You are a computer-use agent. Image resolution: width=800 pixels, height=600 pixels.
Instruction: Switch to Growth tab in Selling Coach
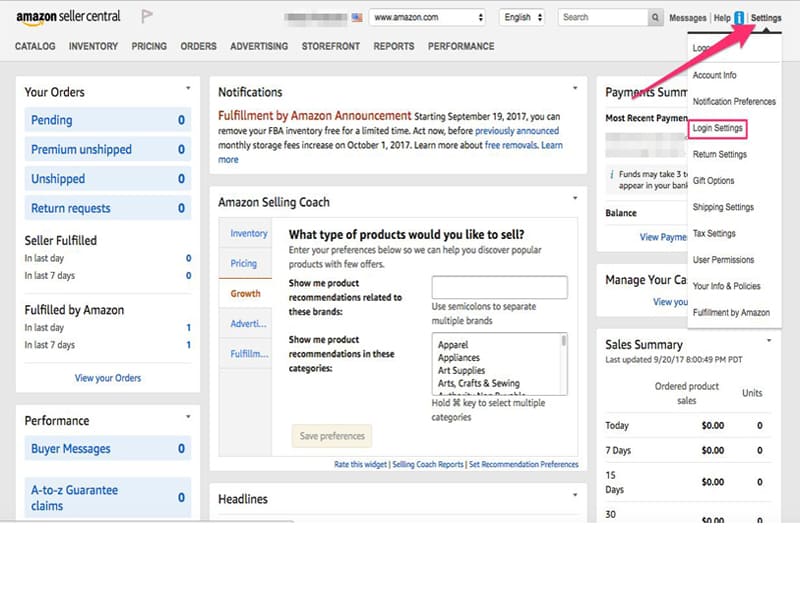click(245, 293)
